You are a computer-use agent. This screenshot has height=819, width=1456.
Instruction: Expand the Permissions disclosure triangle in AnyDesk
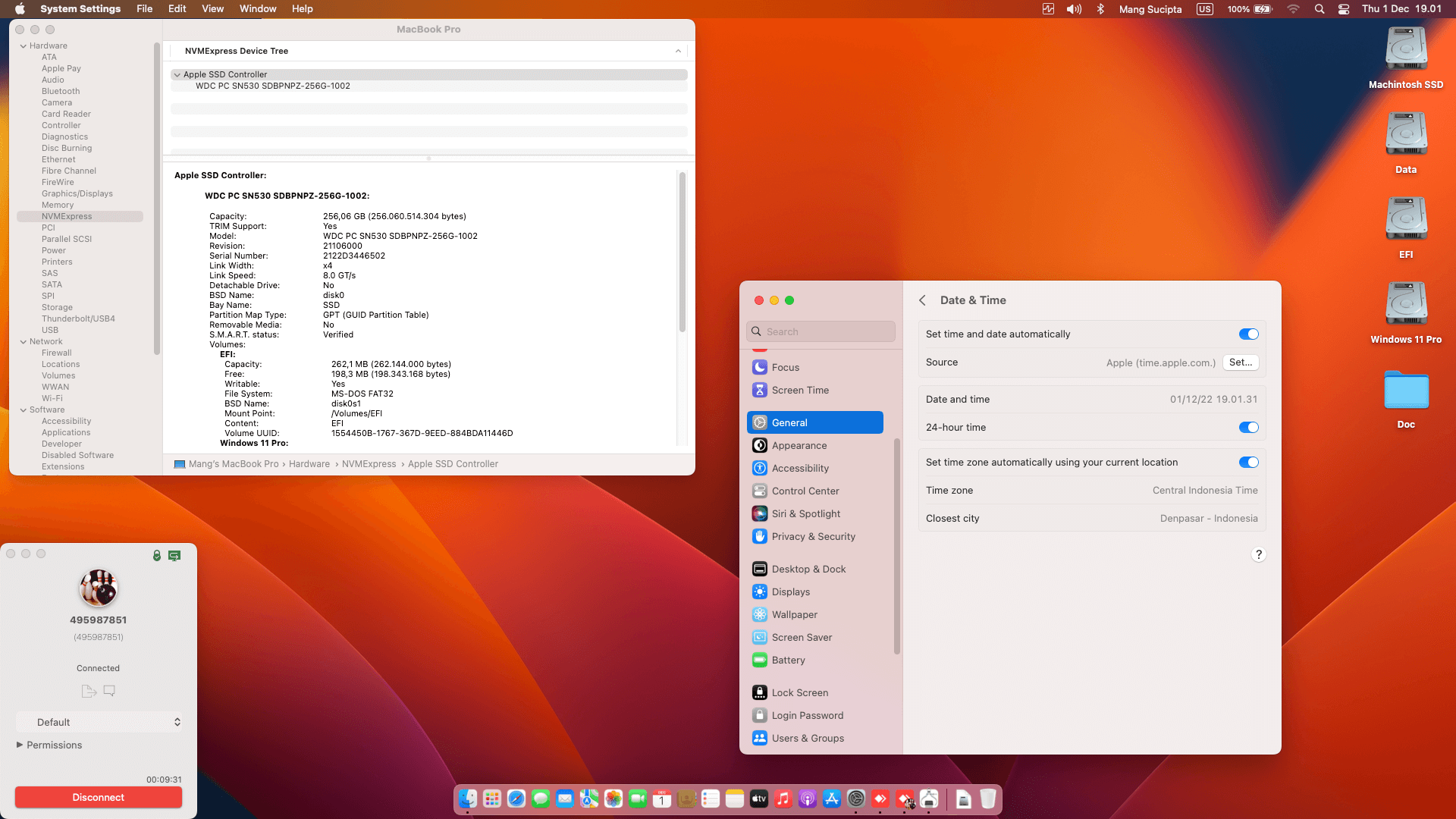click(x=20, y=745)
